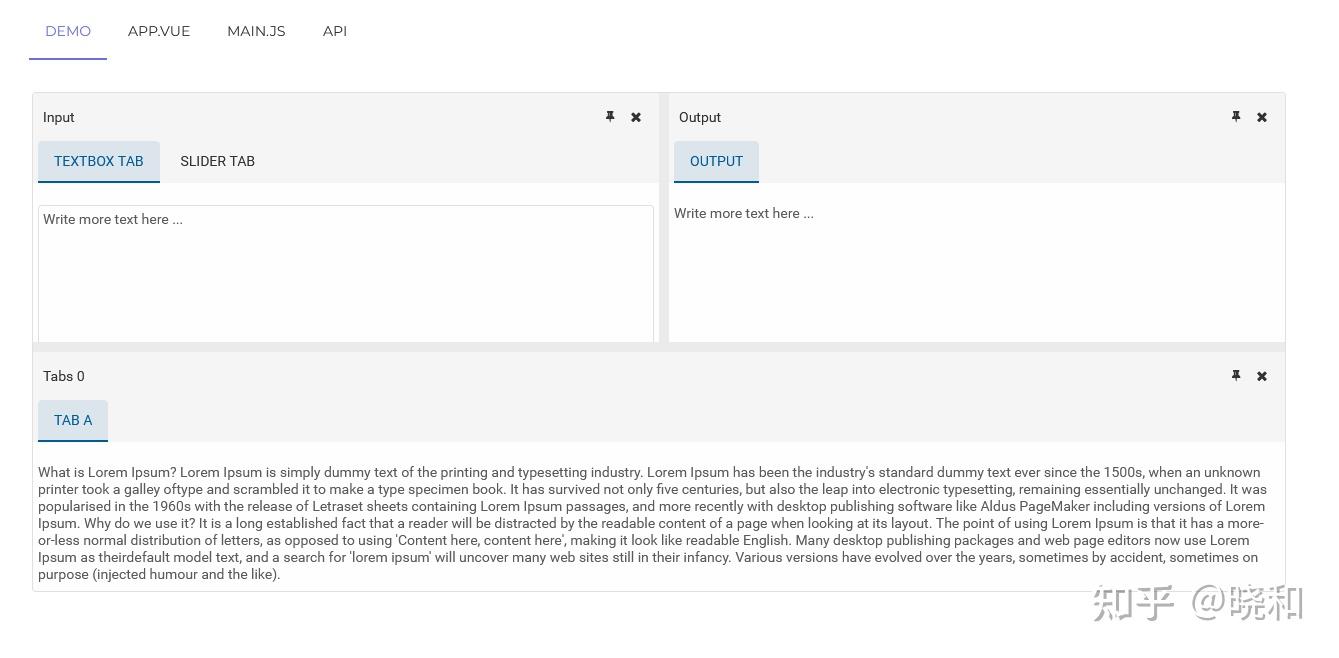This screenshot has height=658, width=1339.
Task: Pin the Tabs 0 panel
Action: (x=1236, y=376)
